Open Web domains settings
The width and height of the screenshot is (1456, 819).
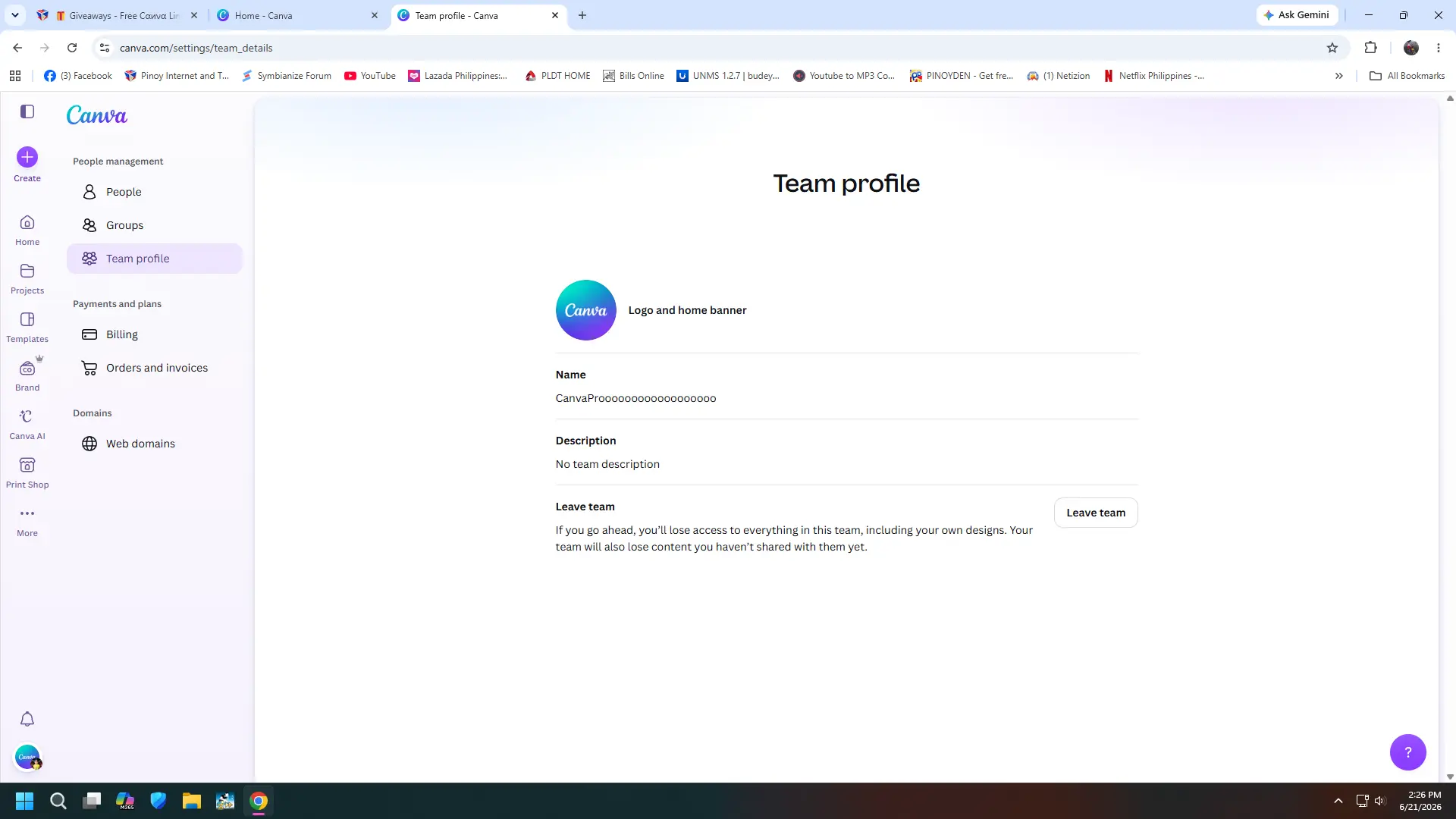154,444
